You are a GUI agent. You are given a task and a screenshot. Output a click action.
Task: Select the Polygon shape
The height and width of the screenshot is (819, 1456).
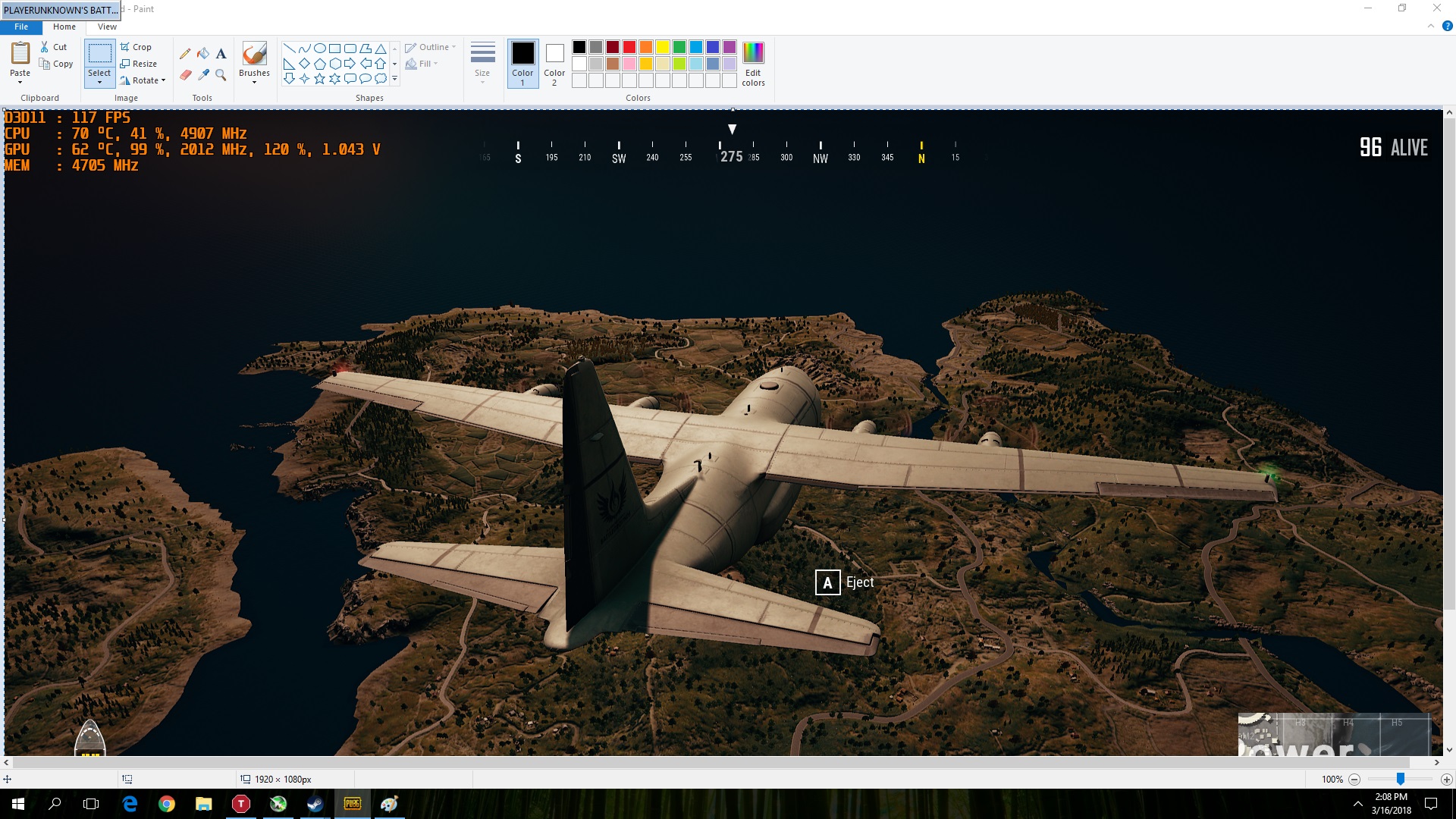point(366,49)
